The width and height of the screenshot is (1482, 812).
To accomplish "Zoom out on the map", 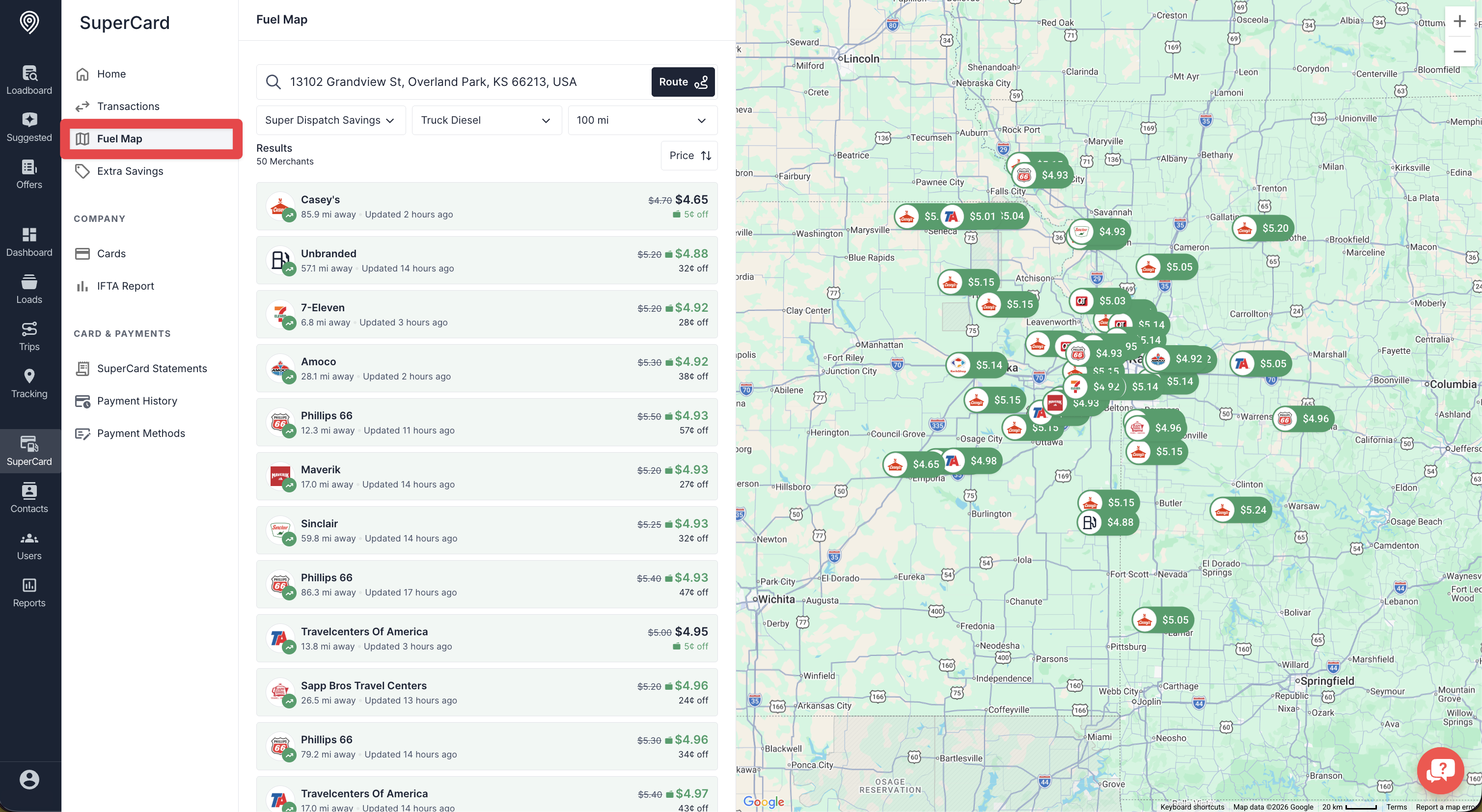I will pyautogui.click(x=1459, y=52).
